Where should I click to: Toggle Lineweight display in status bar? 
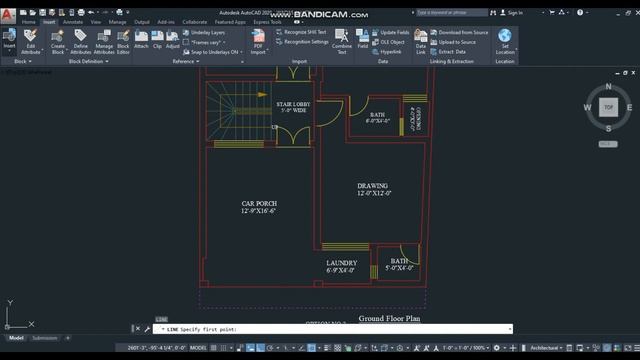coord(327,348)
